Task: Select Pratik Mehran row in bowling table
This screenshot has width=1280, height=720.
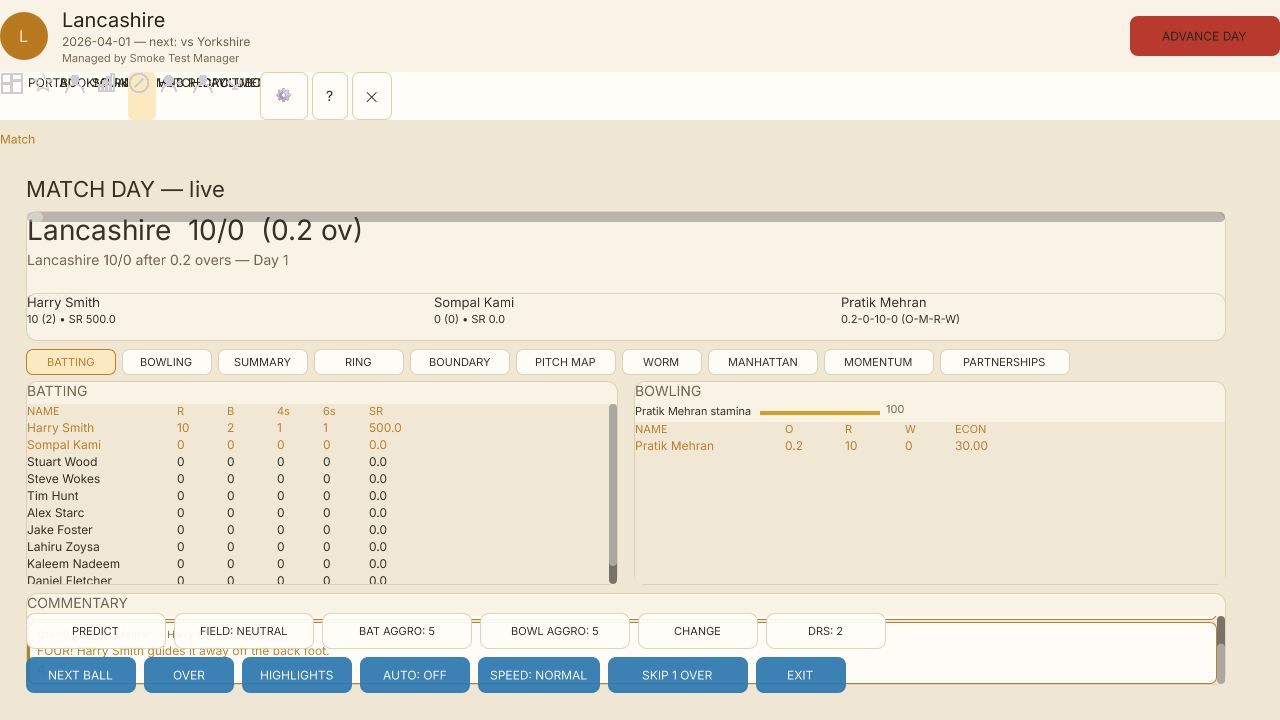Action: (929, 446)
